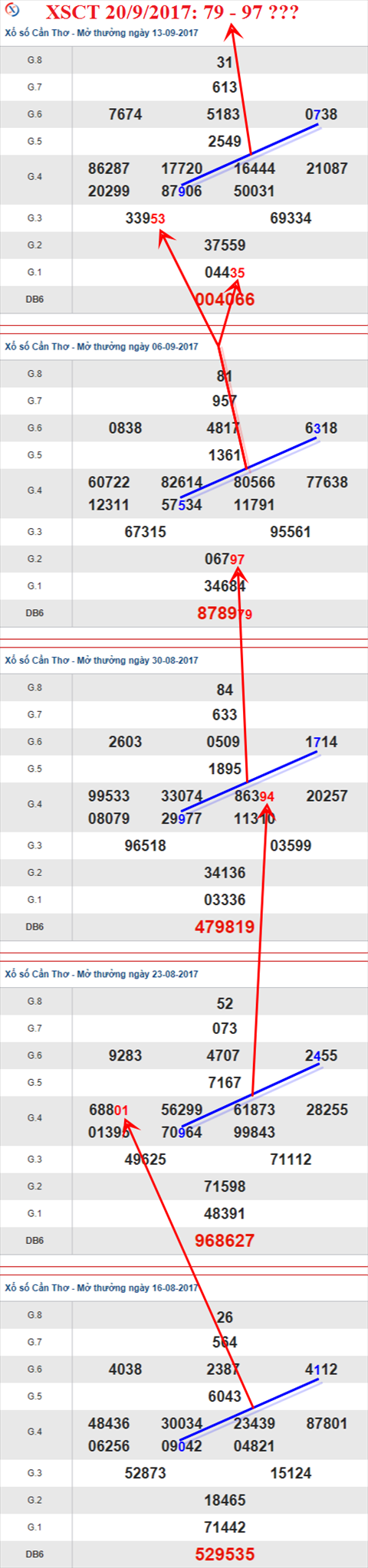Click the G.4 number 28255
Viewport: 368px width, 1568px height.
tap(327, 1110)
